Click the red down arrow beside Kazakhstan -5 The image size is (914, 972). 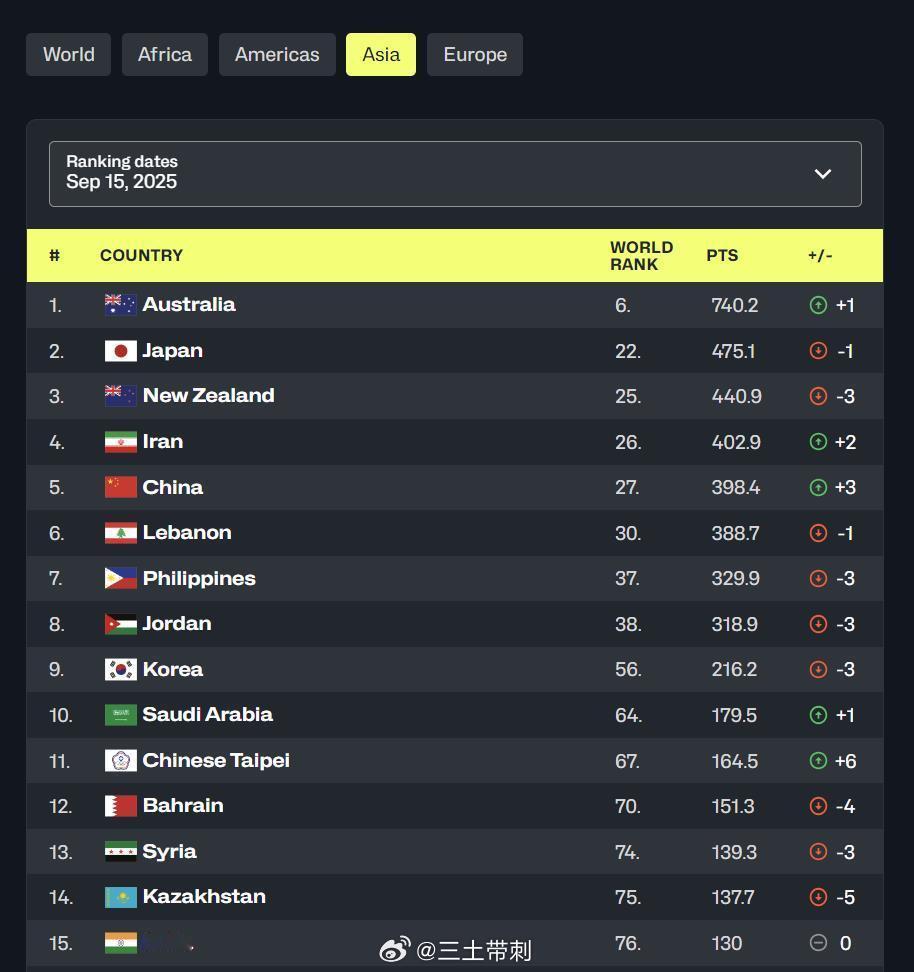[x=818, y=897]
